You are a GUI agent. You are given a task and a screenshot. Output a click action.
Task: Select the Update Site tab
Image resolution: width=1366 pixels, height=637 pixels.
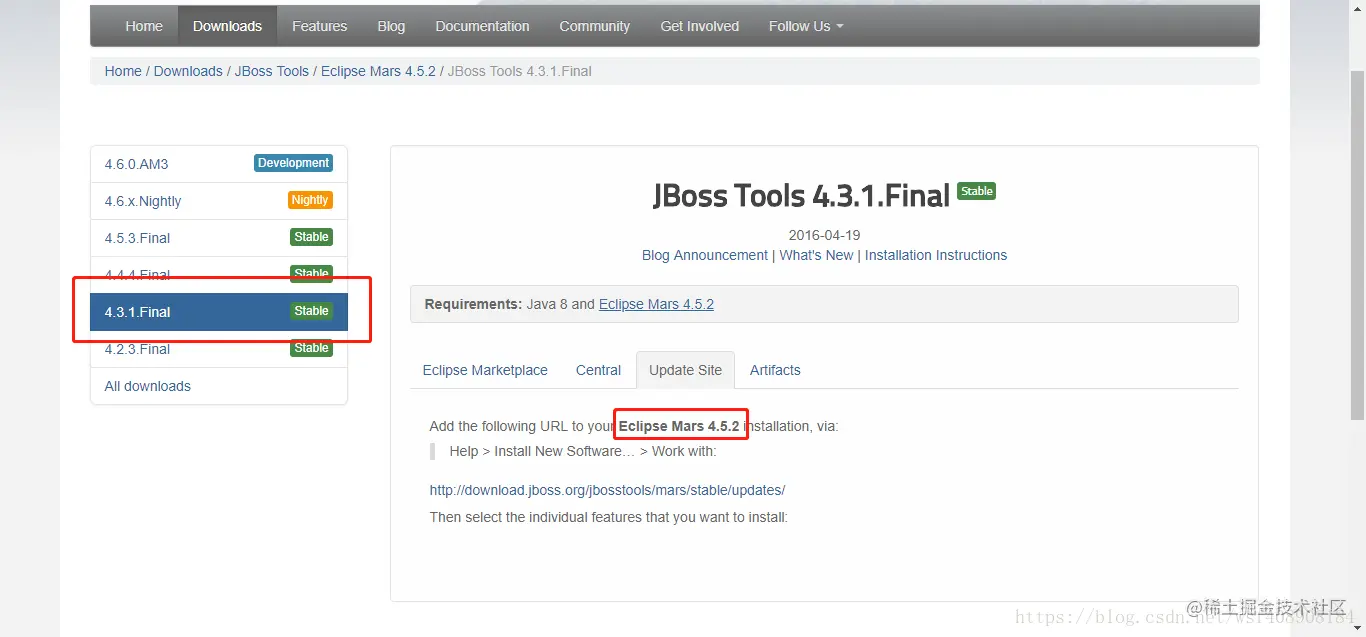coord(685,370)
